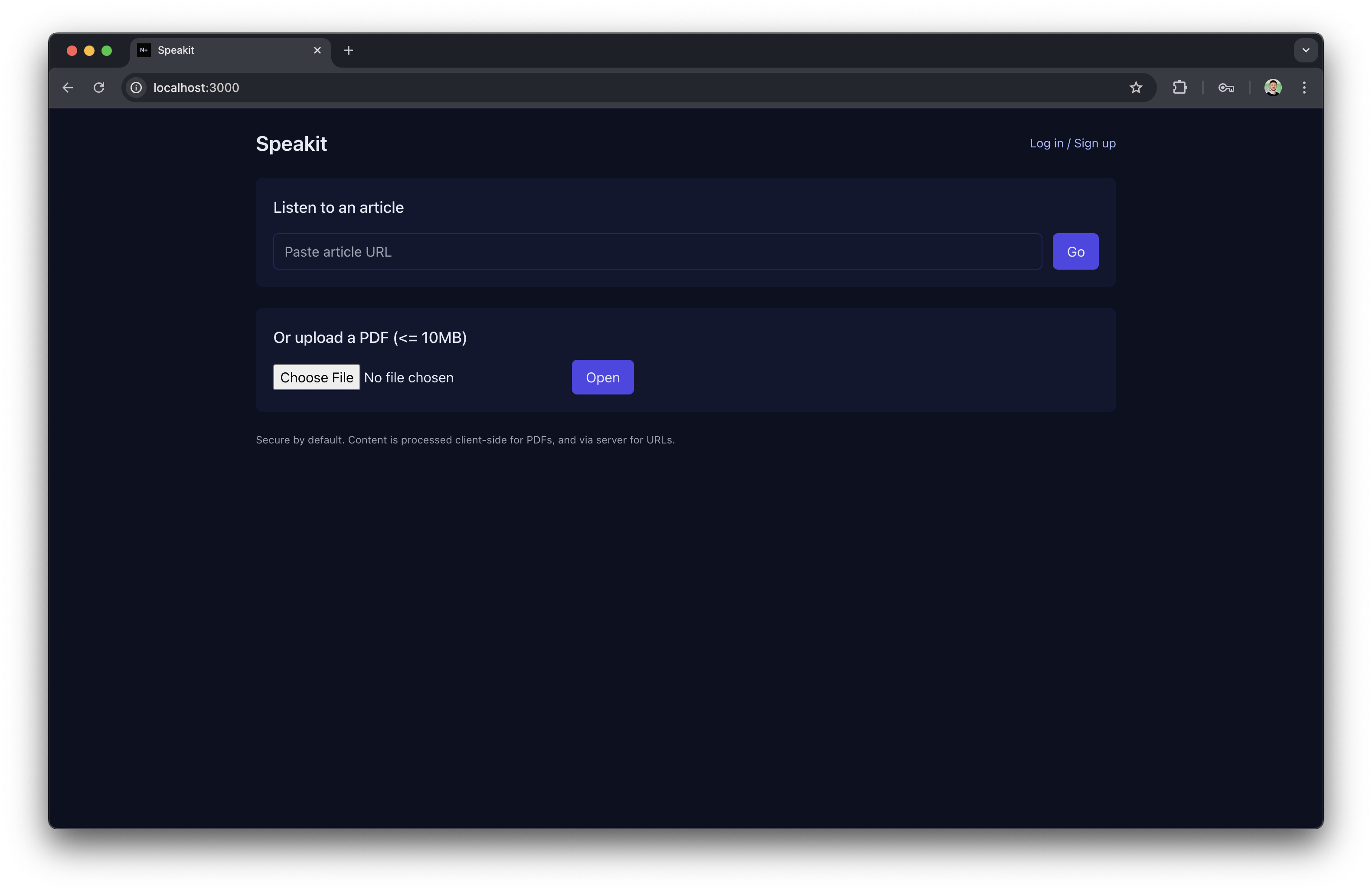Click Choose File button

tap(317, 378)
